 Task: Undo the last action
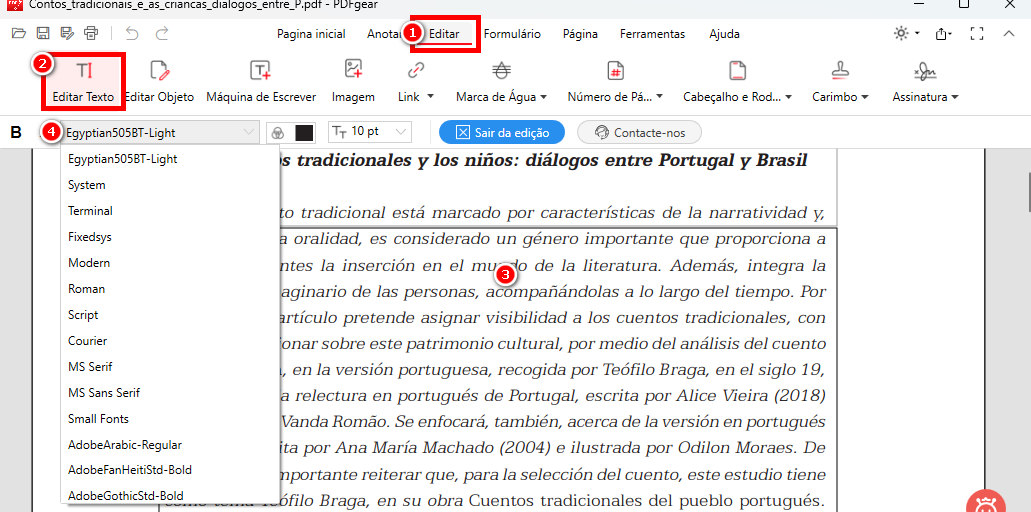132,33
